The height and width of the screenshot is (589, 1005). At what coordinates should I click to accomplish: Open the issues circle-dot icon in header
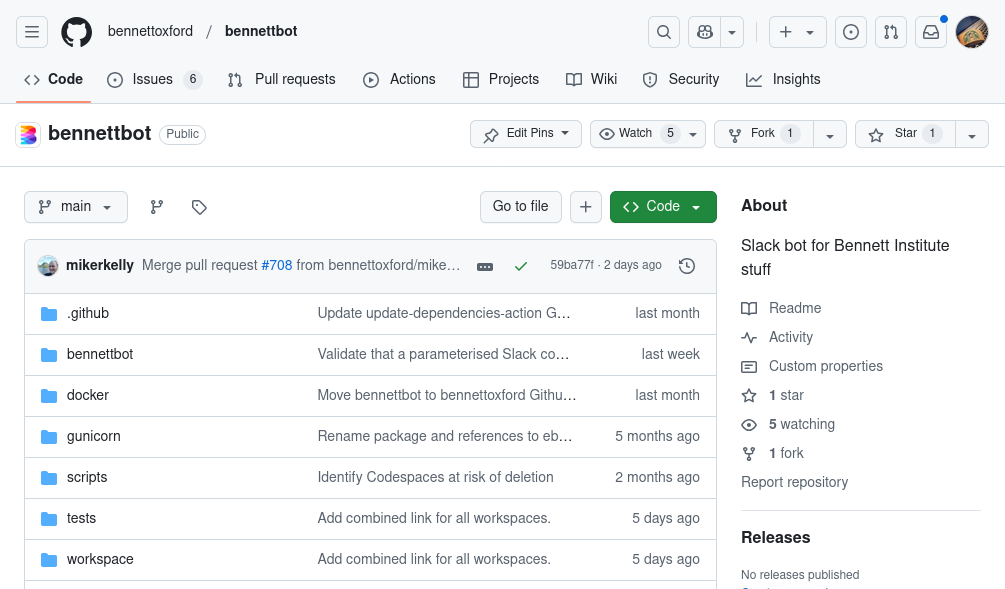tap(851, 32)
